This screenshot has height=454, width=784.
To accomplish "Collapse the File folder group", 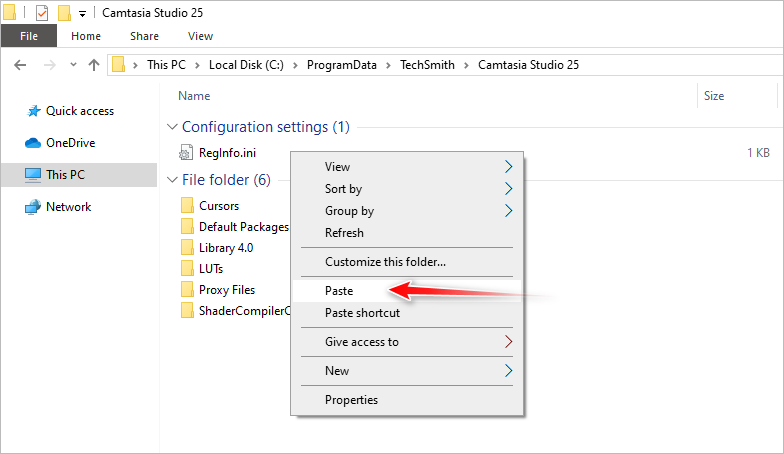I will tap(171, 180).
